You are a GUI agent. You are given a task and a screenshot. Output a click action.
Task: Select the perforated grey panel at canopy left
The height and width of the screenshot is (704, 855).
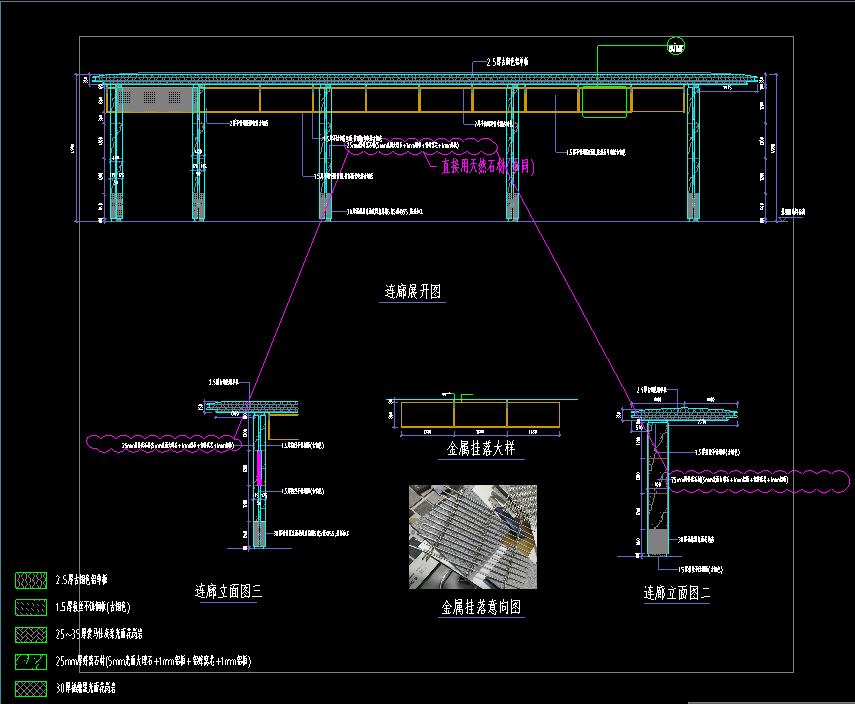click(157, 99)
